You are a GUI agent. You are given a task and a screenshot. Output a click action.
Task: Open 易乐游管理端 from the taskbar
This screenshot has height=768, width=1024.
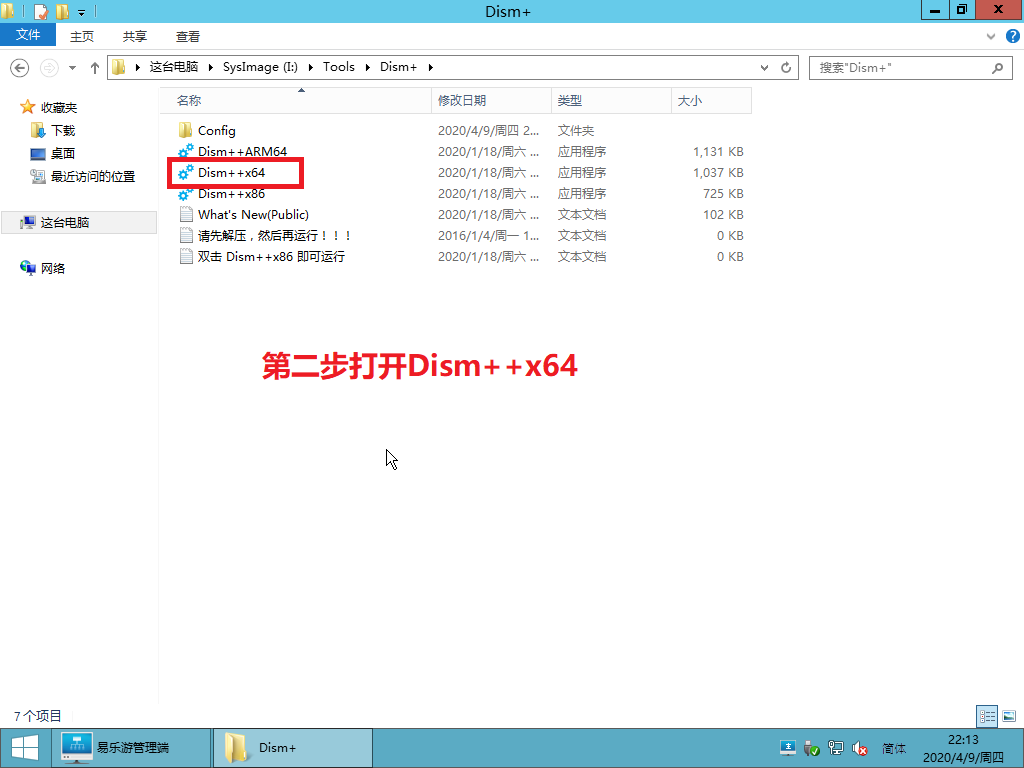(131, 748)
